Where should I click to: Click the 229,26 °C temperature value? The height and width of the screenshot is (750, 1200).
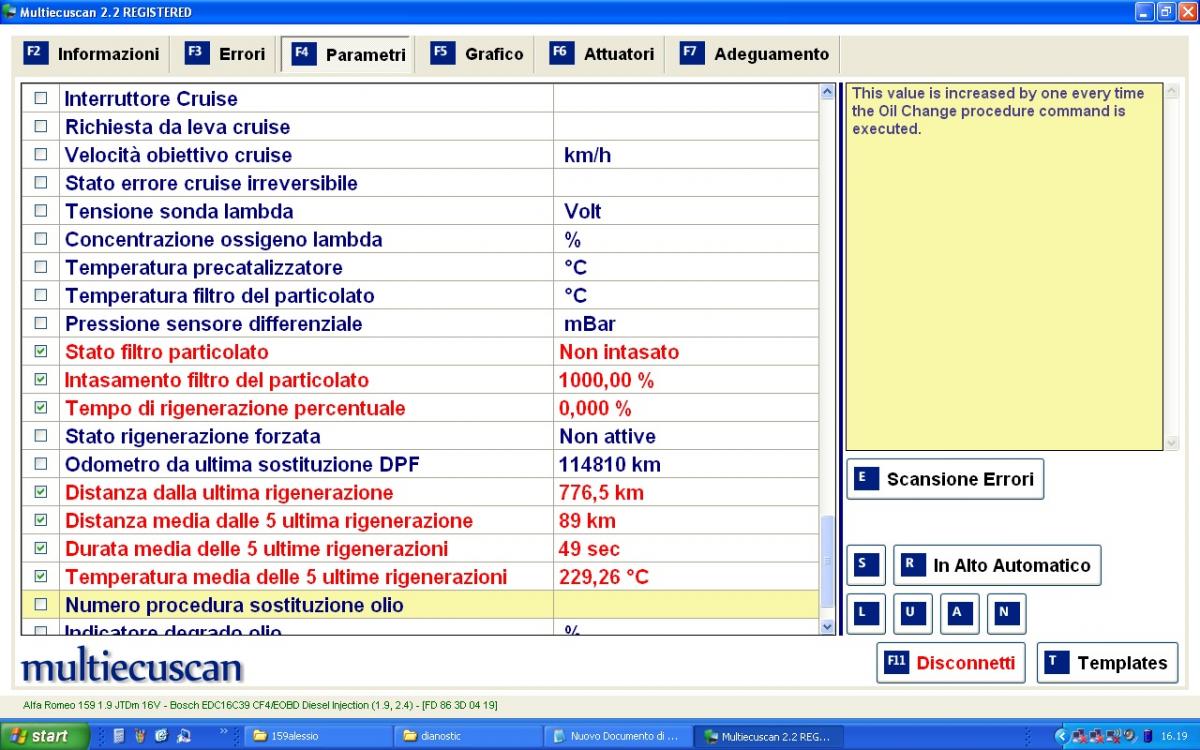(x=603, y=577)
